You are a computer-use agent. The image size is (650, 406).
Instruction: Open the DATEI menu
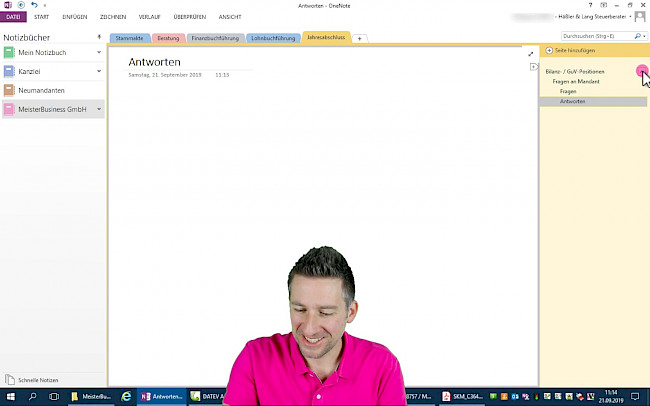pos(14,17)
